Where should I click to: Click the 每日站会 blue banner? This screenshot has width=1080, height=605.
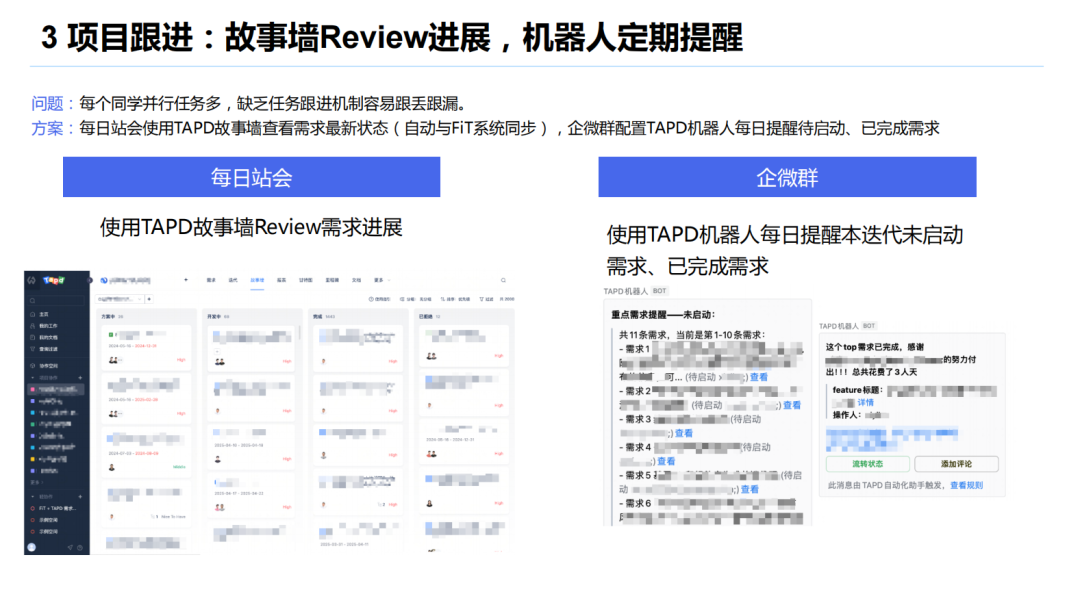click(251, 177)
